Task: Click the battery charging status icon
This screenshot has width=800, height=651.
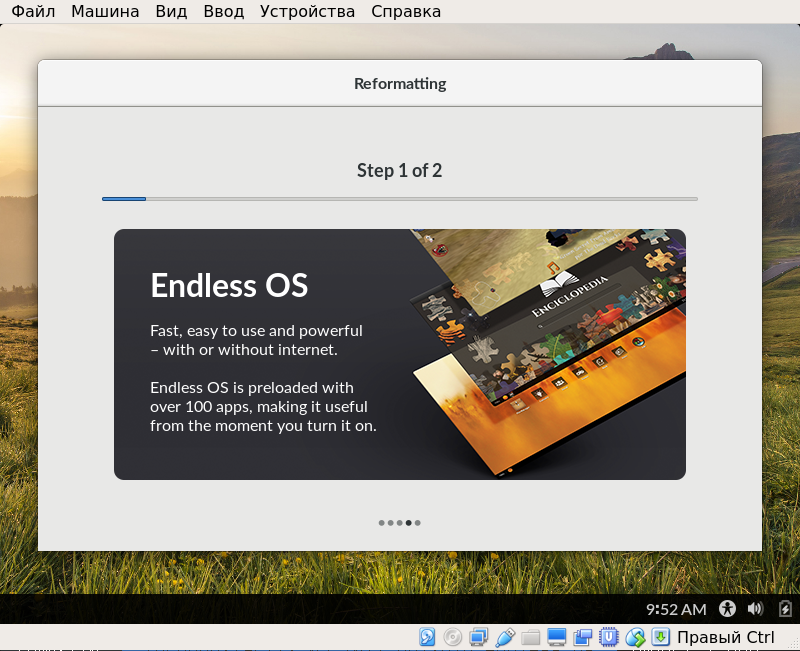Action: 785,609
